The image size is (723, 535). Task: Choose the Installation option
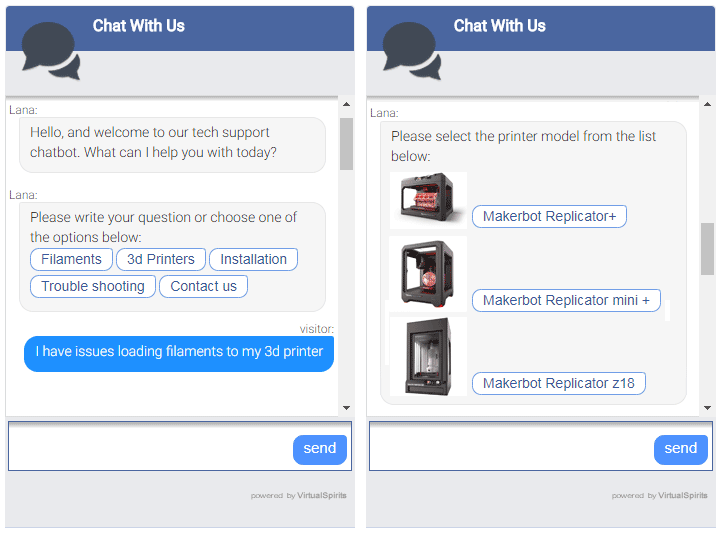(x=254, y=259)
